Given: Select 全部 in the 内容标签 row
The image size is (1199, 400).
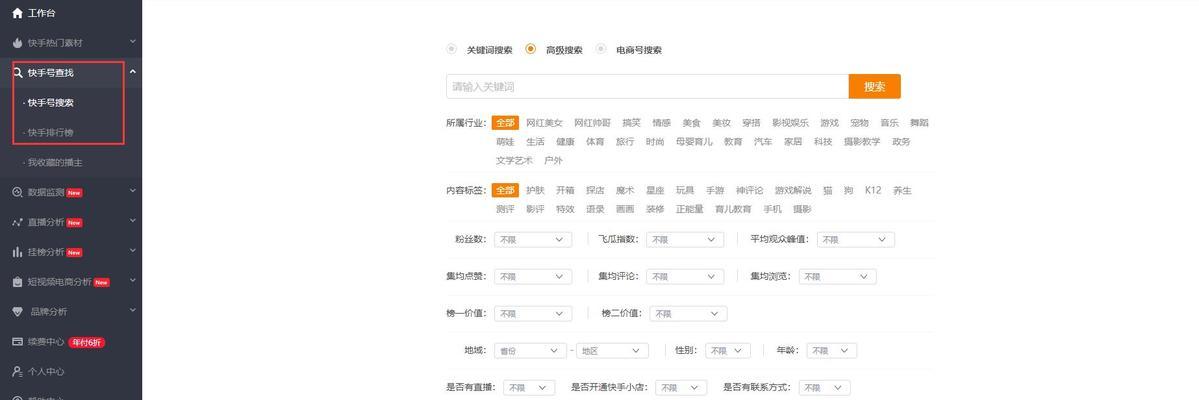Looking at the screenshot, I should coord(505,190).
